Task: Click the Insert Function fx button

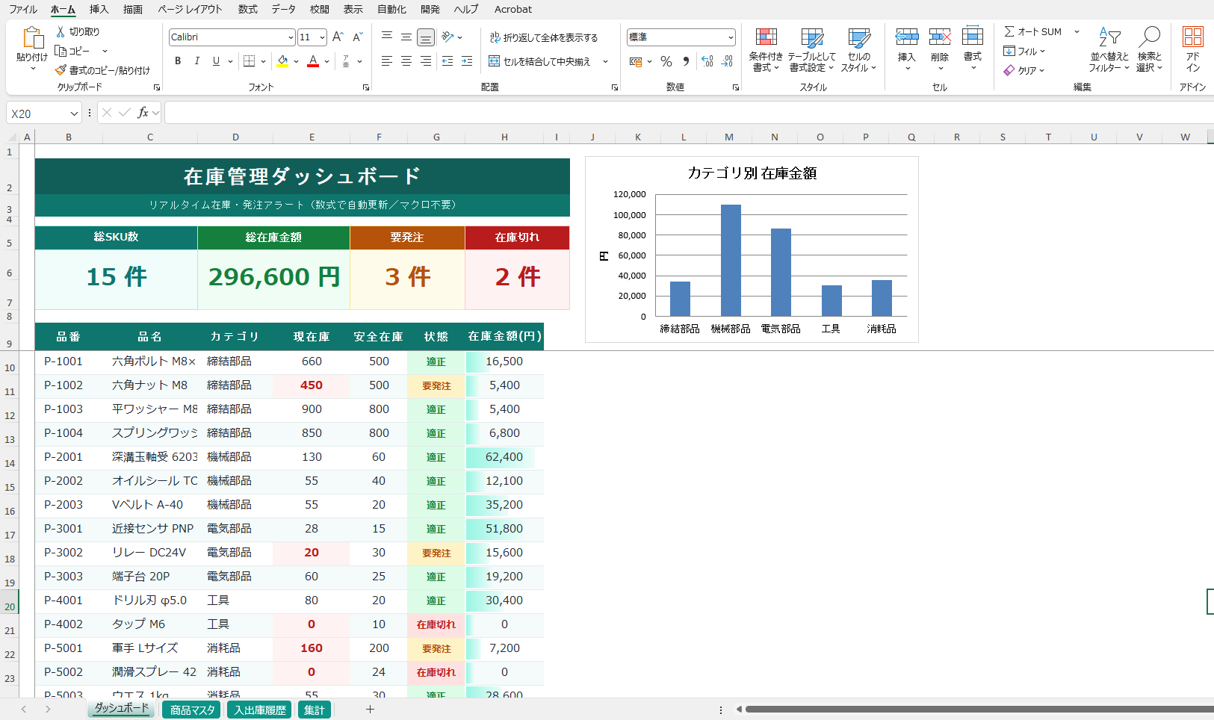Action: pyautogui.click(x=142, y=114)
